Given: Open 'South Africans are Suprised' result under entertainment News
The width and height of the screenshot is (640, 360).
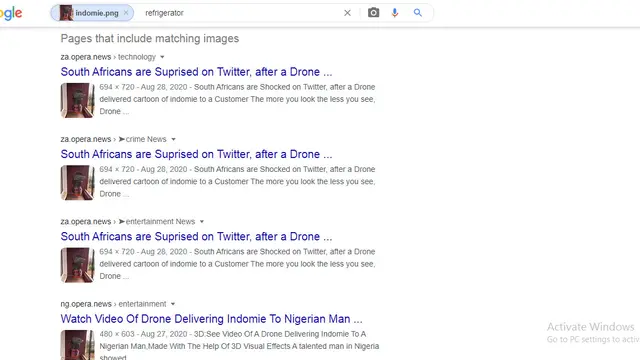Looking at the screenshot, I should click(196, 236).
